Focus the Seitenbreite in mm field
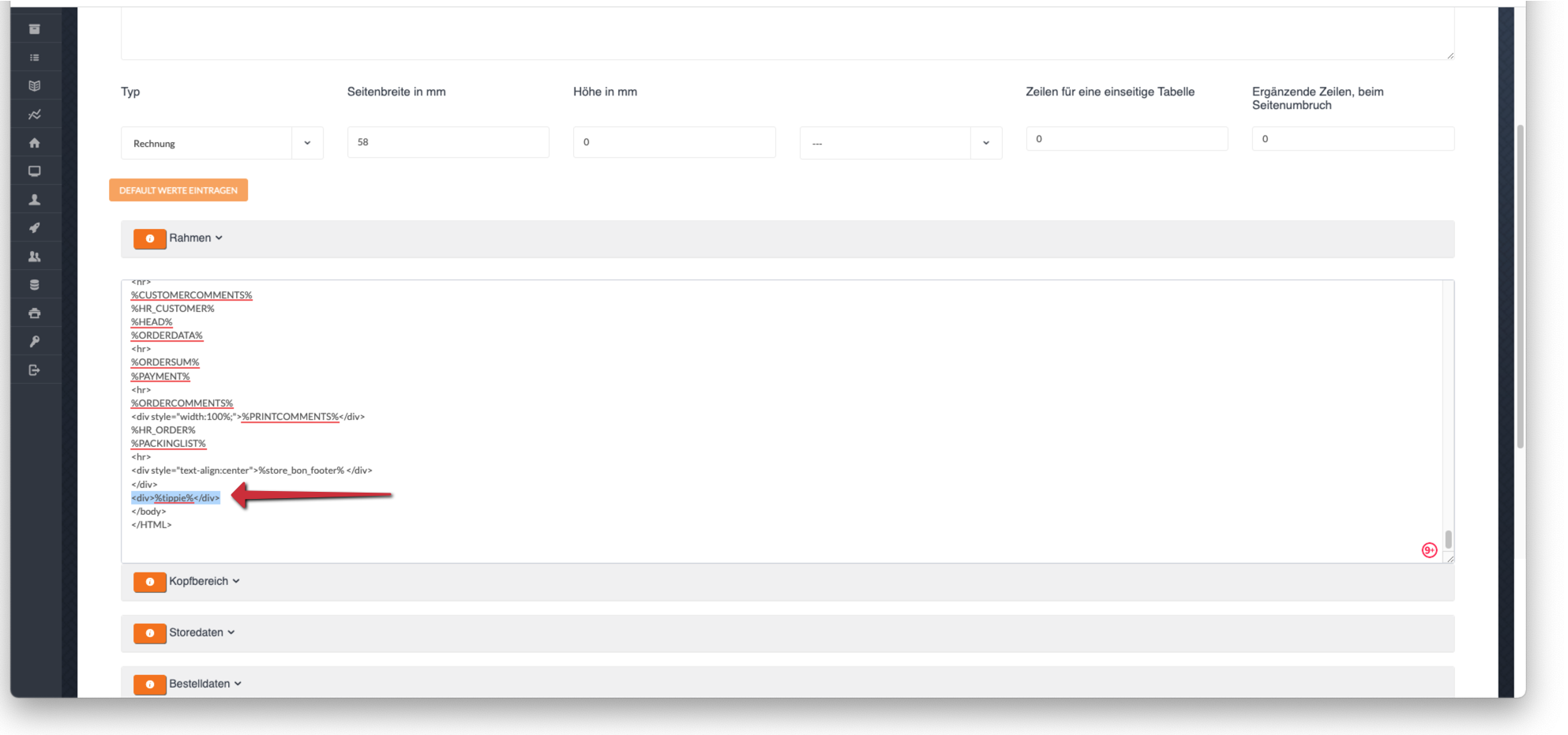The image size is (1568, 735). click(448, 142)
